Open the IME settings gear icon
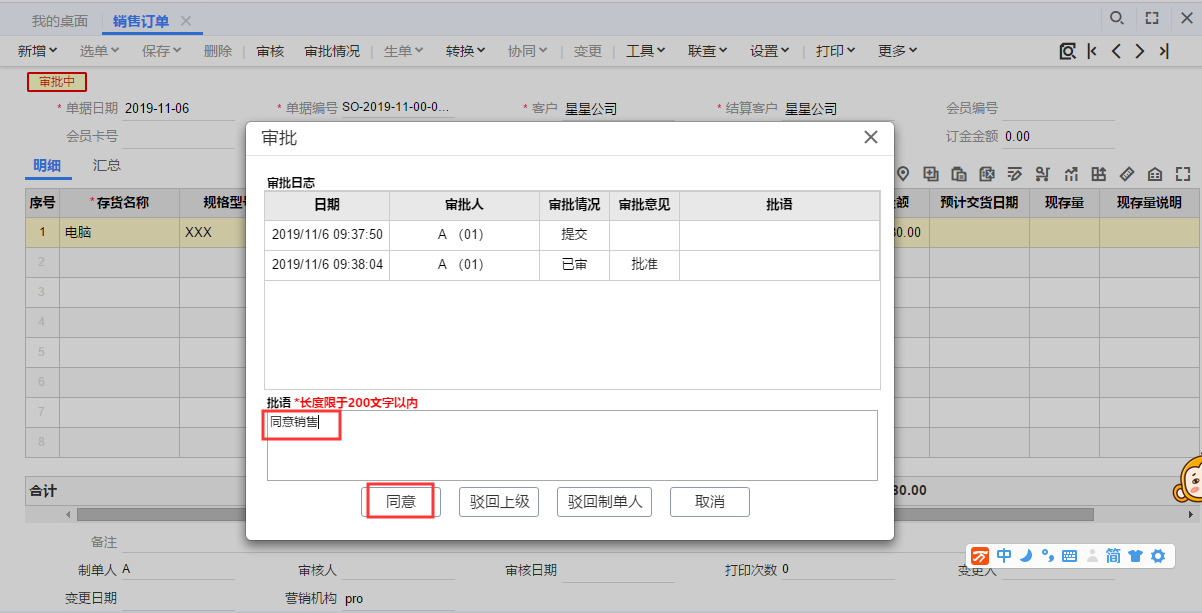Screen dimensions: 1202x613 pyautogui.click(x=1158, y=556)
